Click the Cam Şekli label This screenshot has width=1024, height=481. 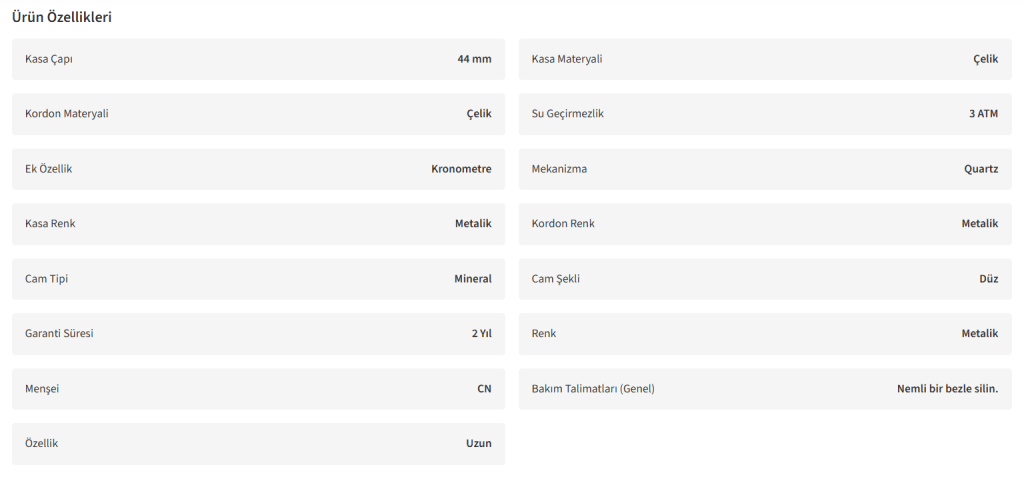(x=556, y=279)
